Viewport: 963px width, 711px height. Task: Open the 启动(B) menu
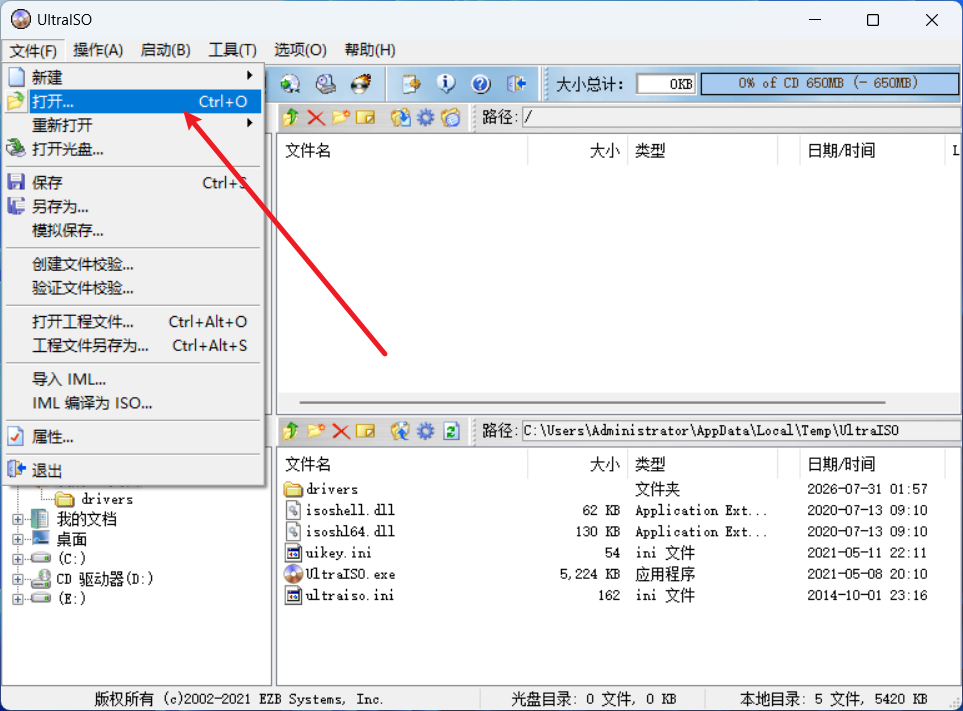(165, 50)
